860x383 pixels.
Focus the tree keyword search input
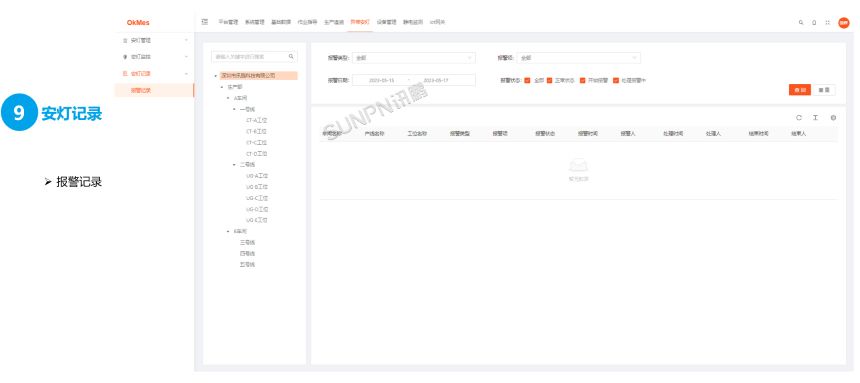pyautogui.click(x=250, y=57)
